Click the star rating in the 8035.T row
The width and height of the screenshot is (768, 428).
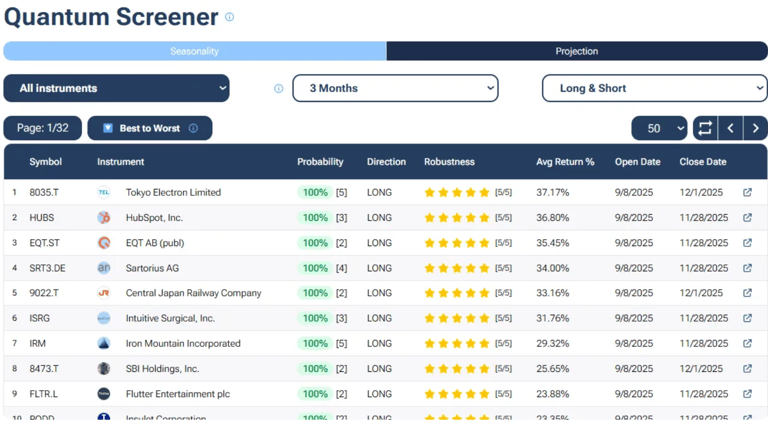coord(457,192)
